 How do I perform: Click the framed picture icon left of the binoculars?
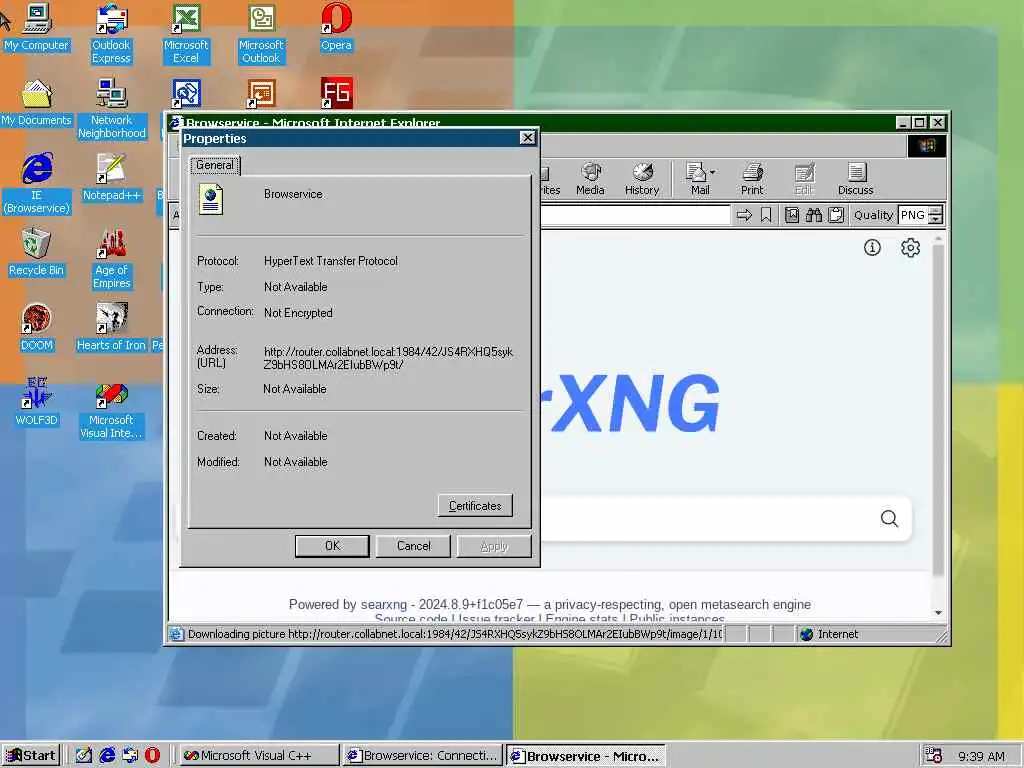coord(792,215)
